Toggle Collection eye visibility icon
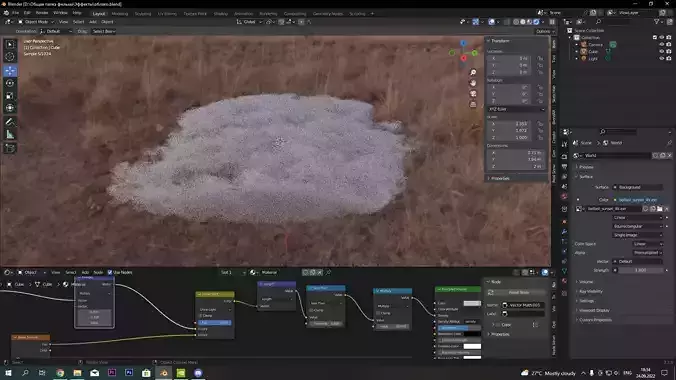This screenshot has height=380, width=676. point(662,38)
